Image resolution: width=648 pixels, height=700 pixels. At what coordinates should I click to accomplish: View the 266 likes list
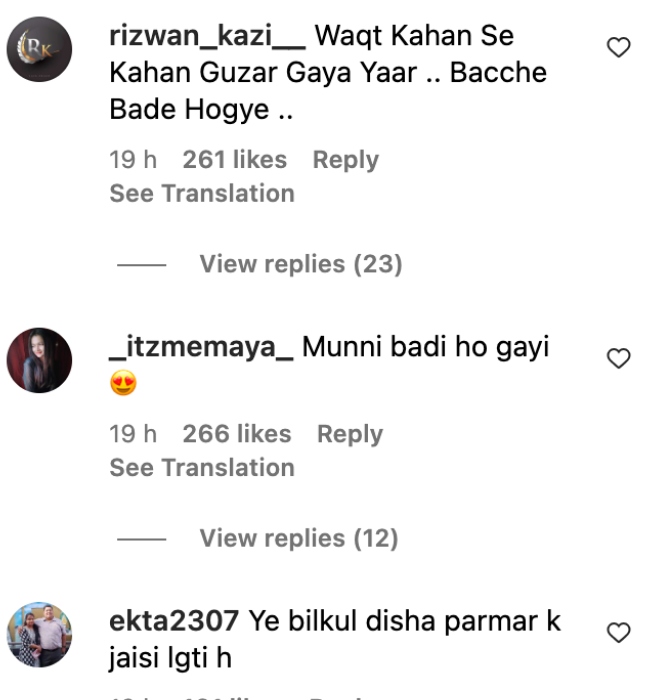point(237,434)
